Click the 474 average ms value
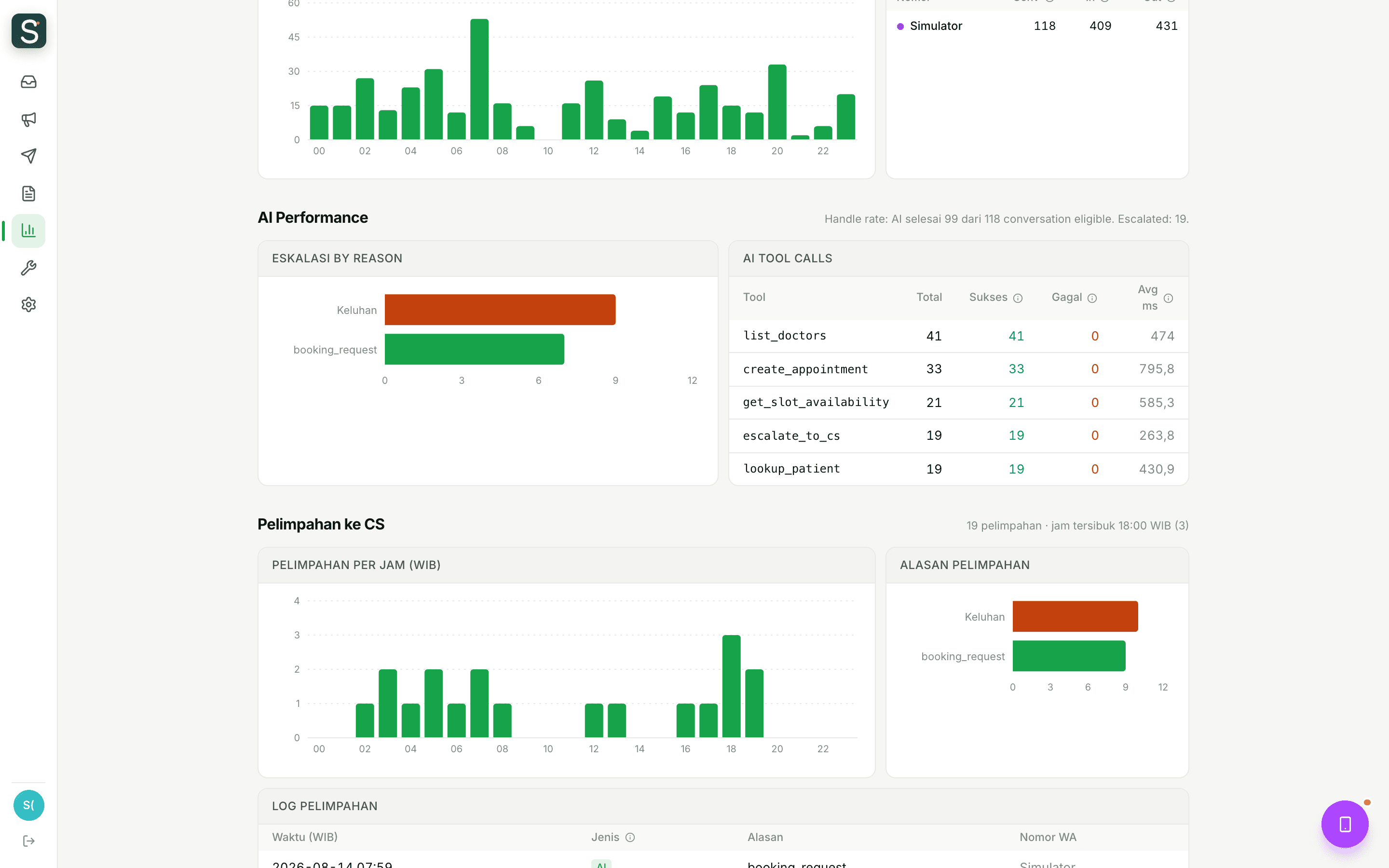The height and width of the screenshot is (868, 1389). tap(1162, 336)
